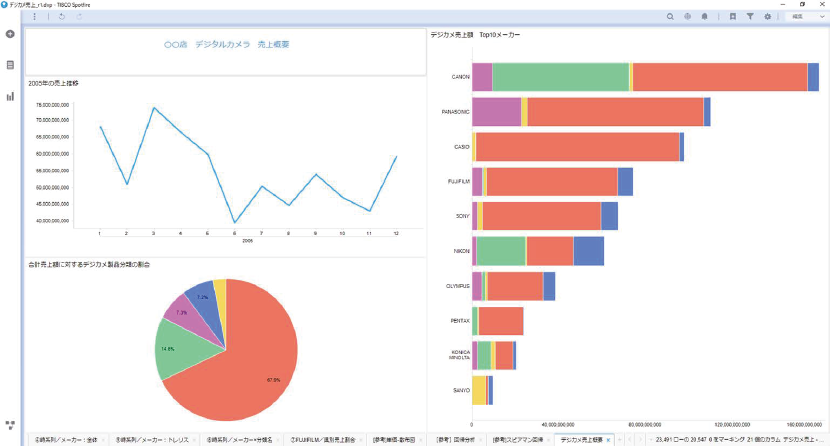Click the plus icon in left sidebar
830x448 pixels.
click(10, 34)
